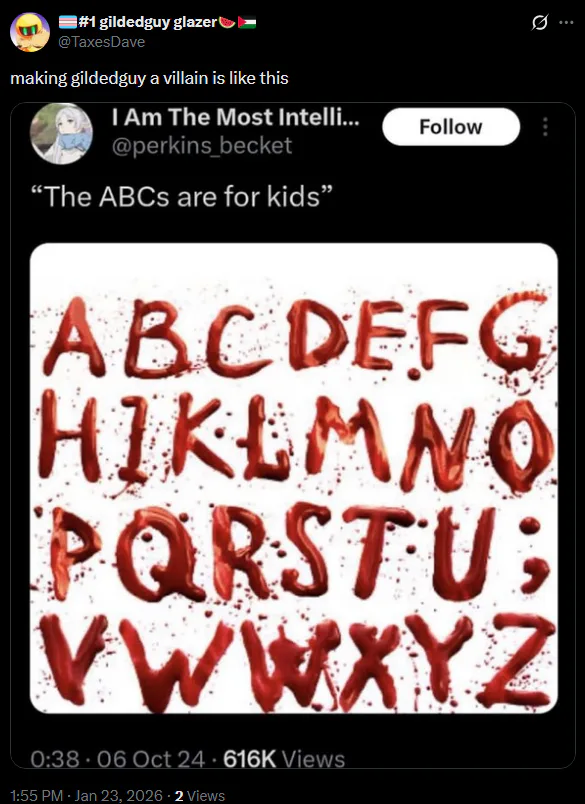Open the three-dot more menu on the post
The height and width of the screenshot is (804, 585).
(566, 23)
